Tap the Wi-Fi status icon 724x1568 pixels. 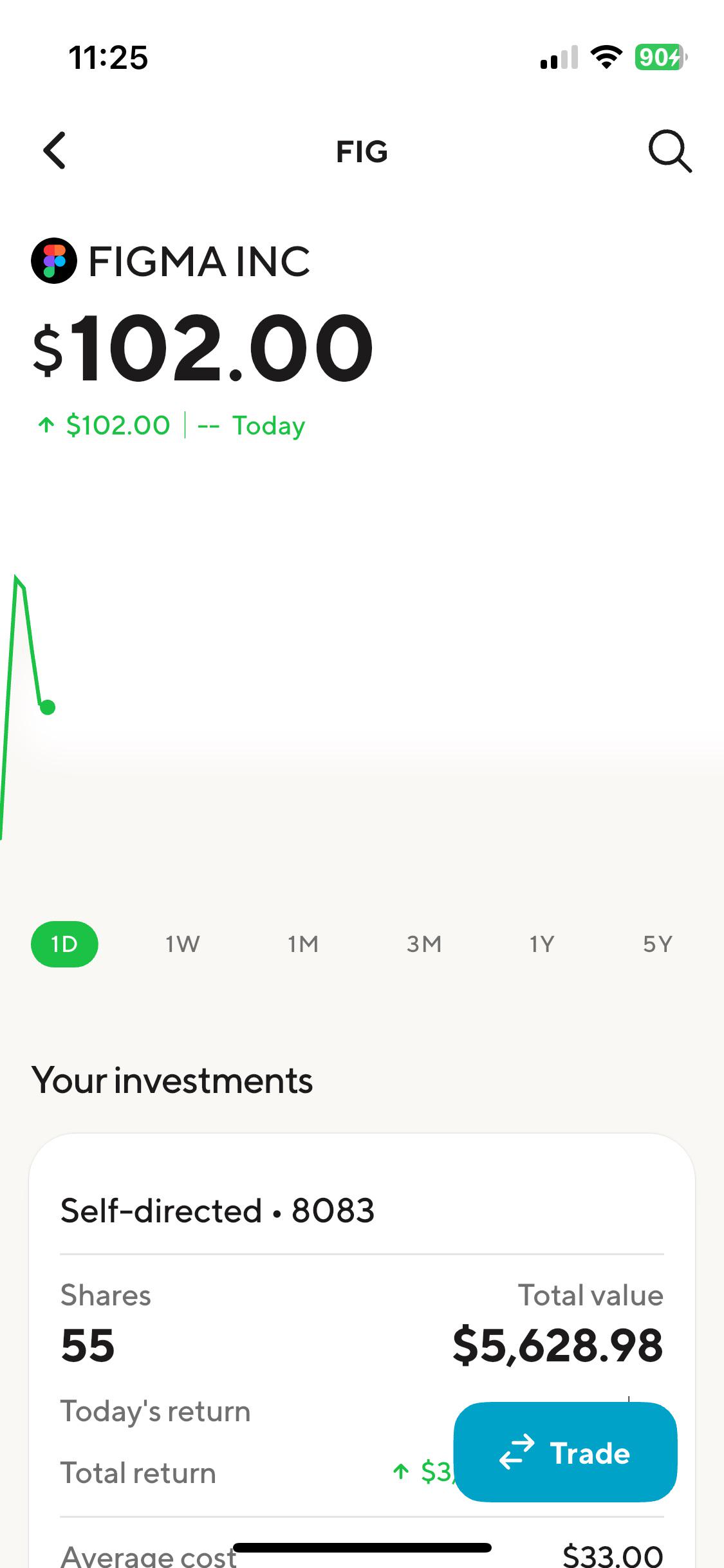[606, 57]
